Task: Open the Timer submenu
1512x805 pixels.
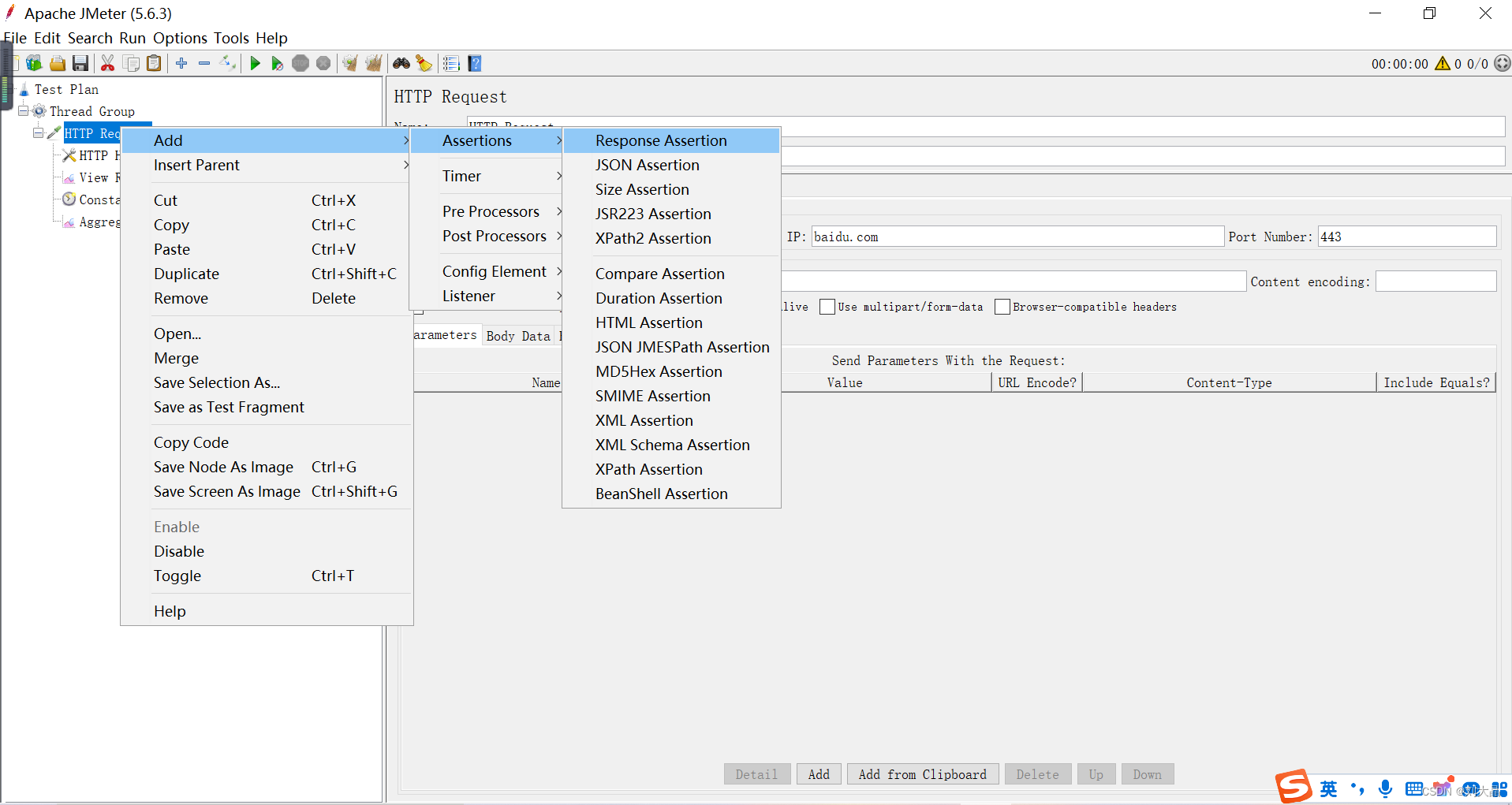Action: coord(487,176)
